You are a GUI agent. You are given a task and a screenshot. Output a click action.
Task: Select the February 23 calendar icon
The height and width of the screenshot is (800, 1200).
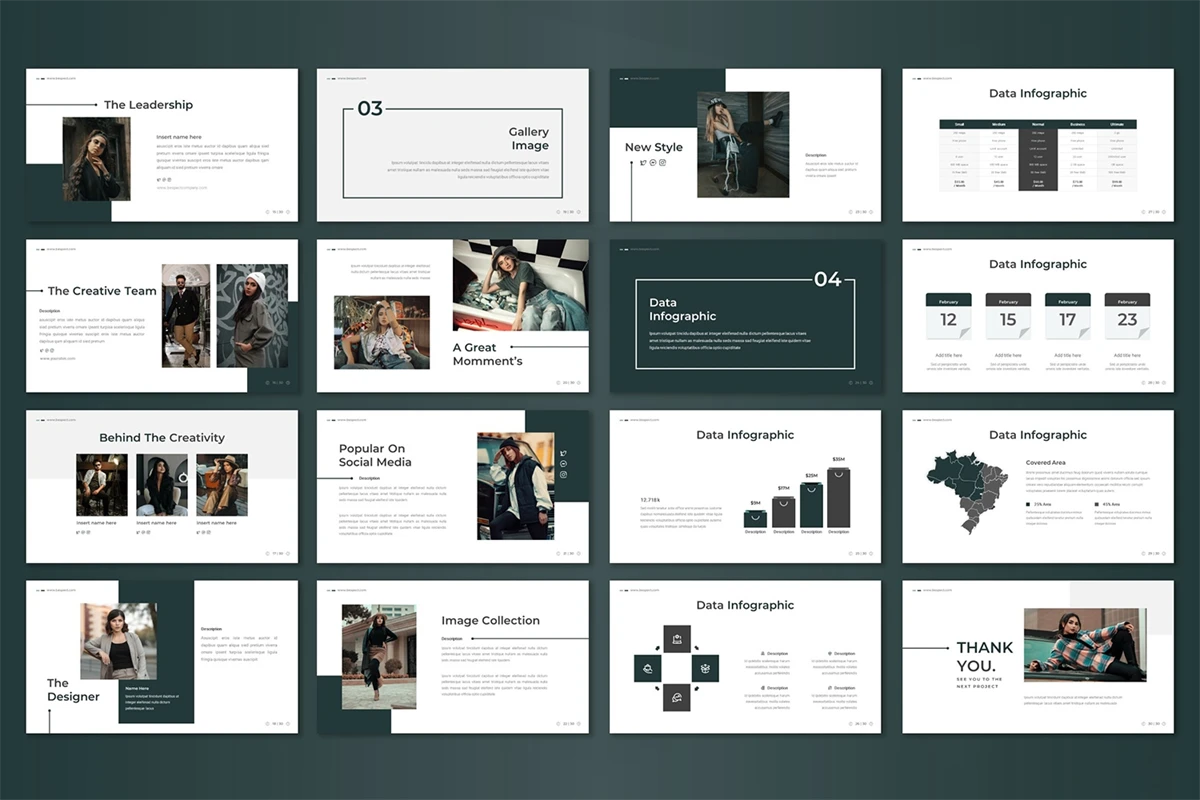(x=1127, y=316)
